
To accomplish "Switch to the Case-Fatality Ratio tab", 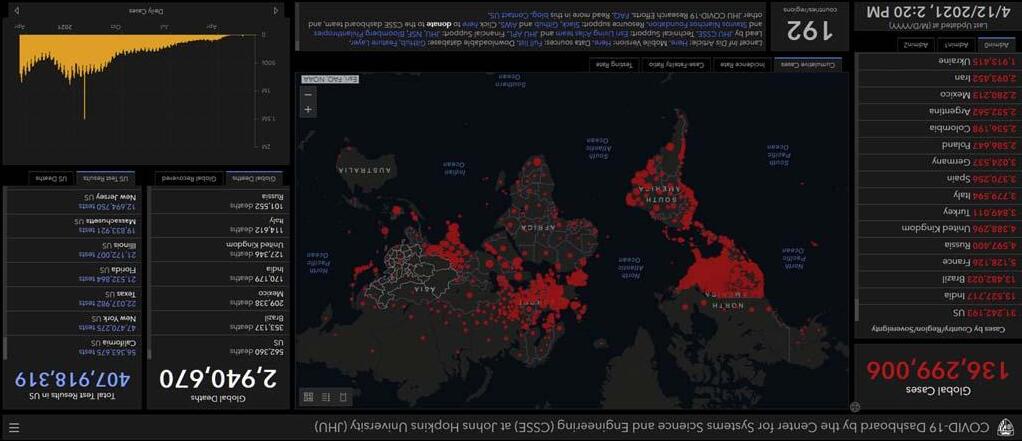I will [x=675, y=64].
